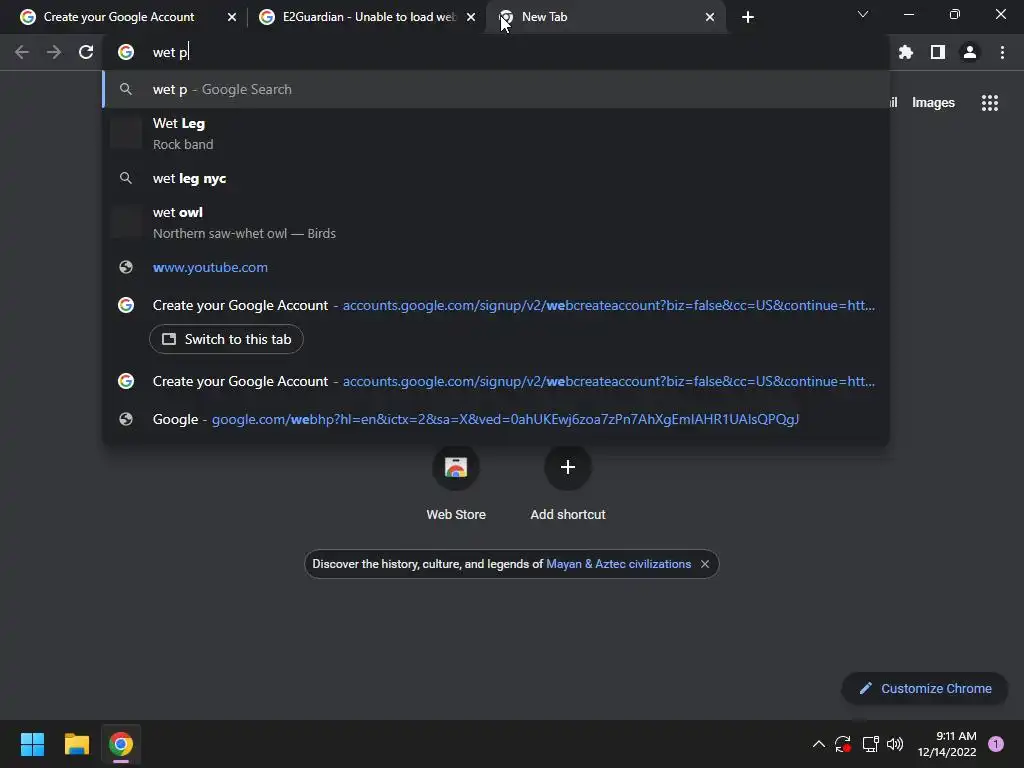Open the network tray icon

coord(870,744)
